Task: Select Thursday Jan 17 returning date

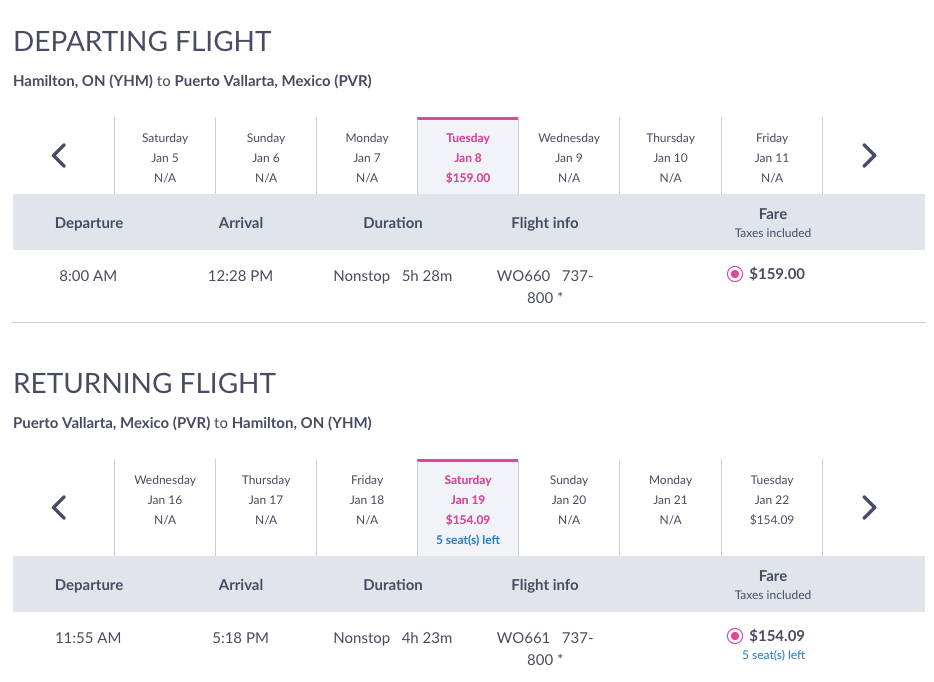Action: (266, 508)
